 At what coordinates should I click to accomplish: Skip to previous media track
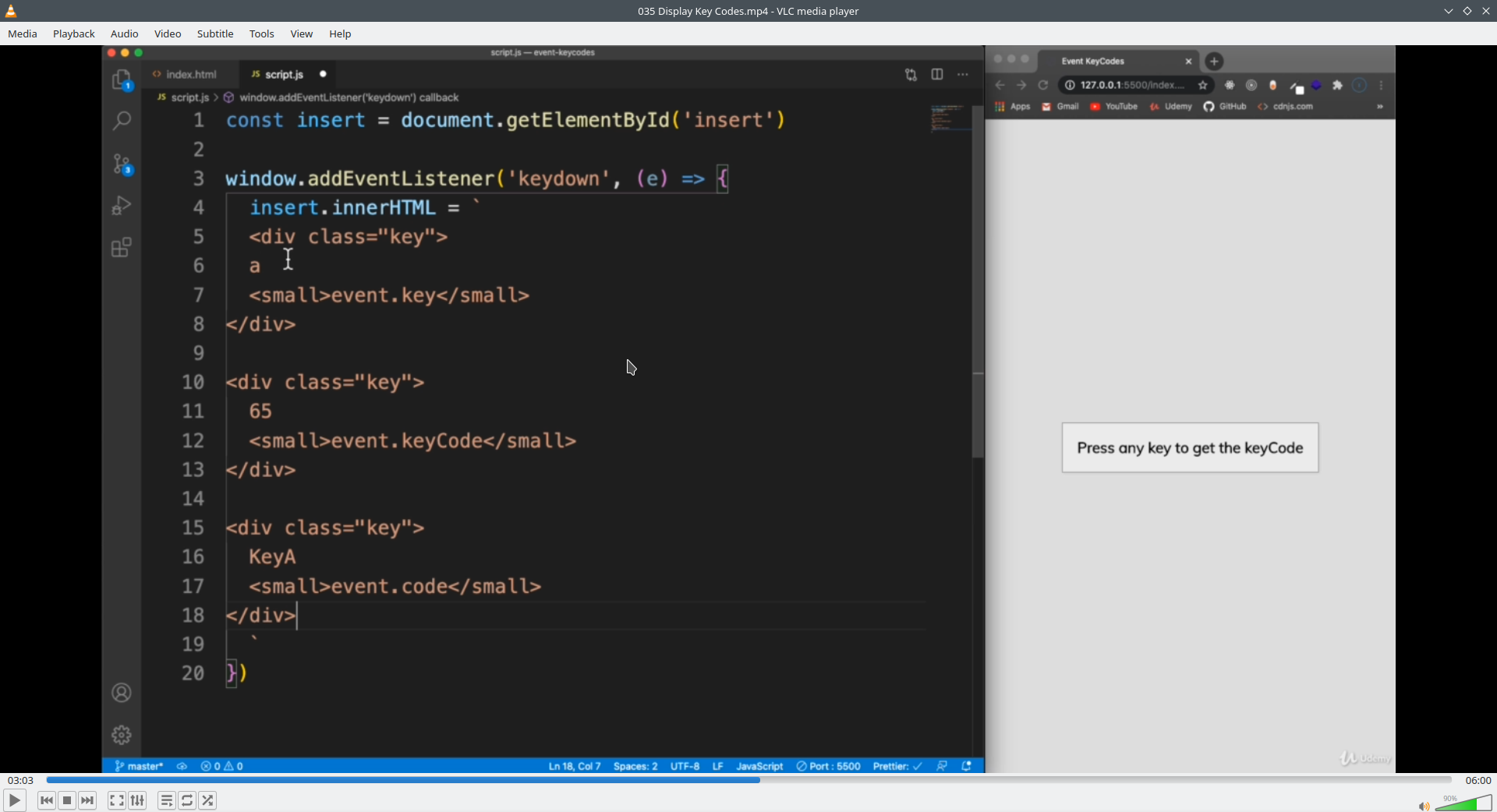47,800
